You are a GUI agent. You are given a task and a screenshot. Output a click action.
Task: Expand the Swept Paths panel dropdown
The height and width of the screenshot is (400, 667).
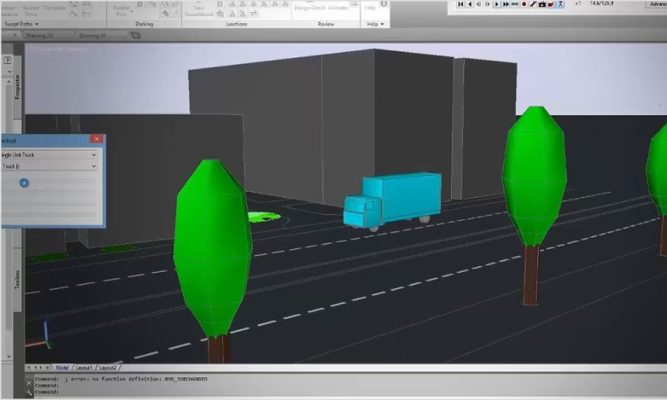(x=36, y=23)
